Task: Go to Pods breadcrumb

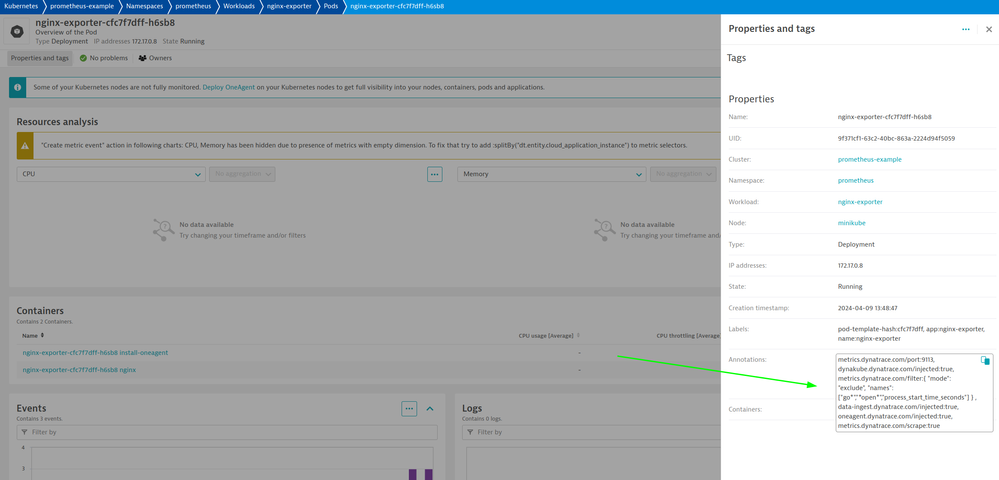Action: [331, 6]
